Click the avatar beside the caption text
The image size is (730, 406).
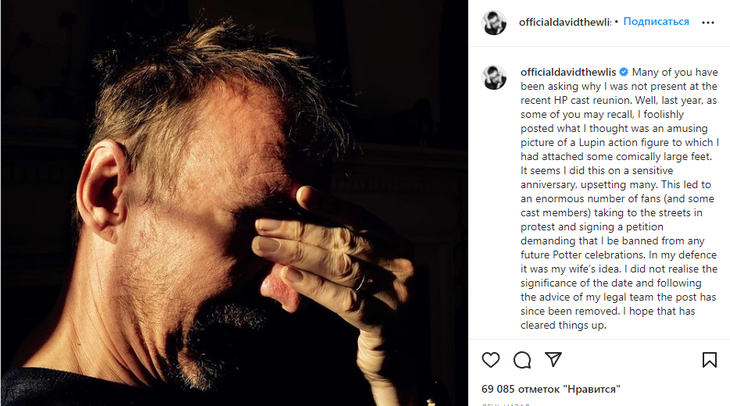494,78
